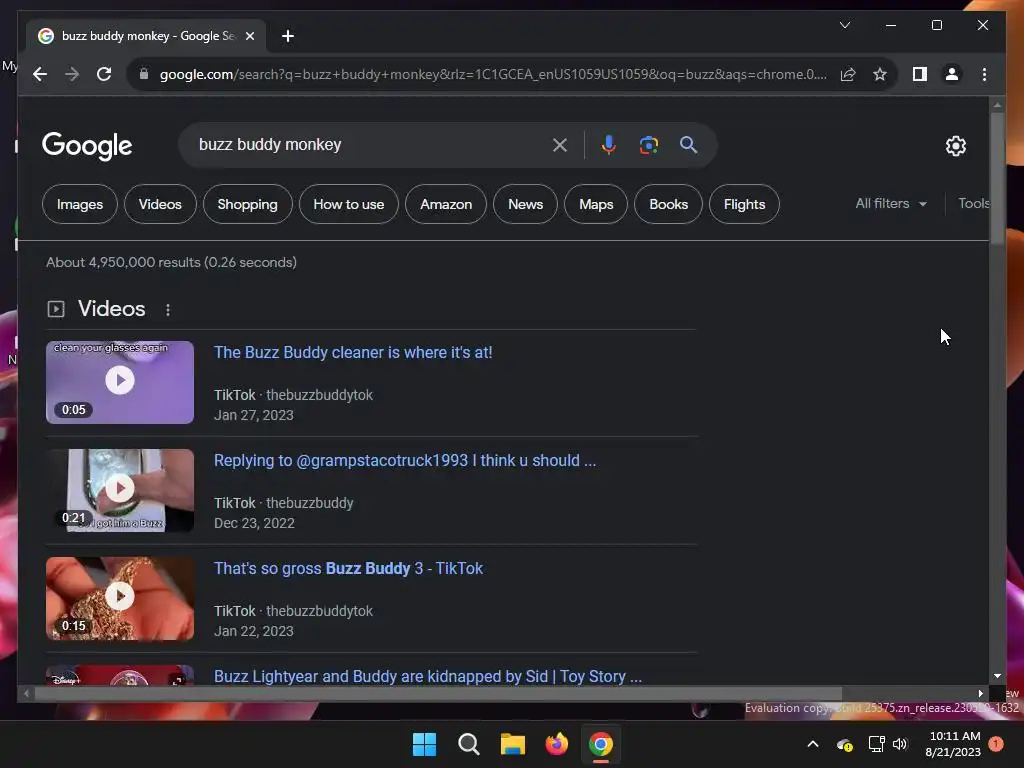
Task: Play the 0:15 video thumbnail
Action: point(120,598)
